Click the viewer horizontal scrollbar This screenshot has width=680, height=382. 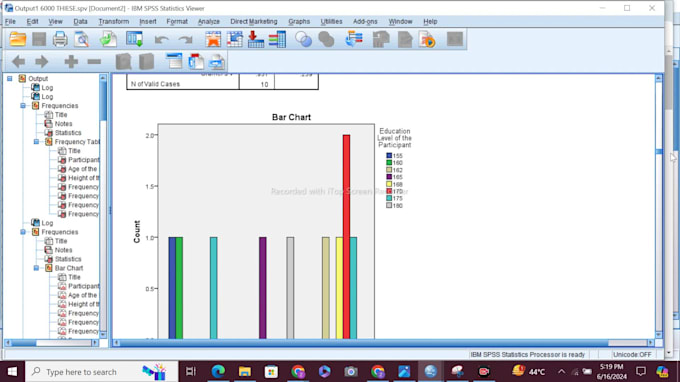click(384, 343)
